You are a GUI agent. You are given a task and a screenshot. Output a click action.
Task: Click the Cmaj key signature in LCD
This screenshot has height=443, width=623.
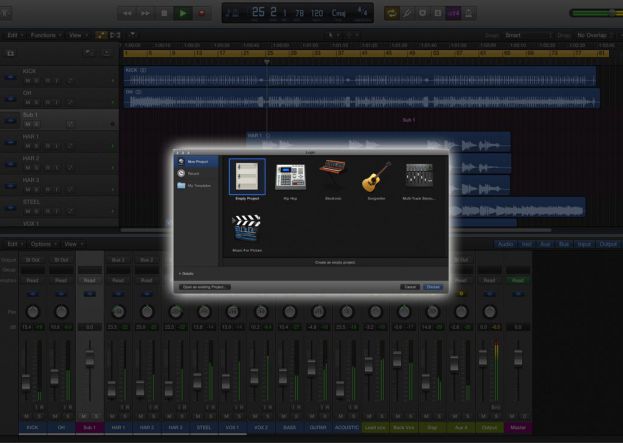[x=339, y=14]
